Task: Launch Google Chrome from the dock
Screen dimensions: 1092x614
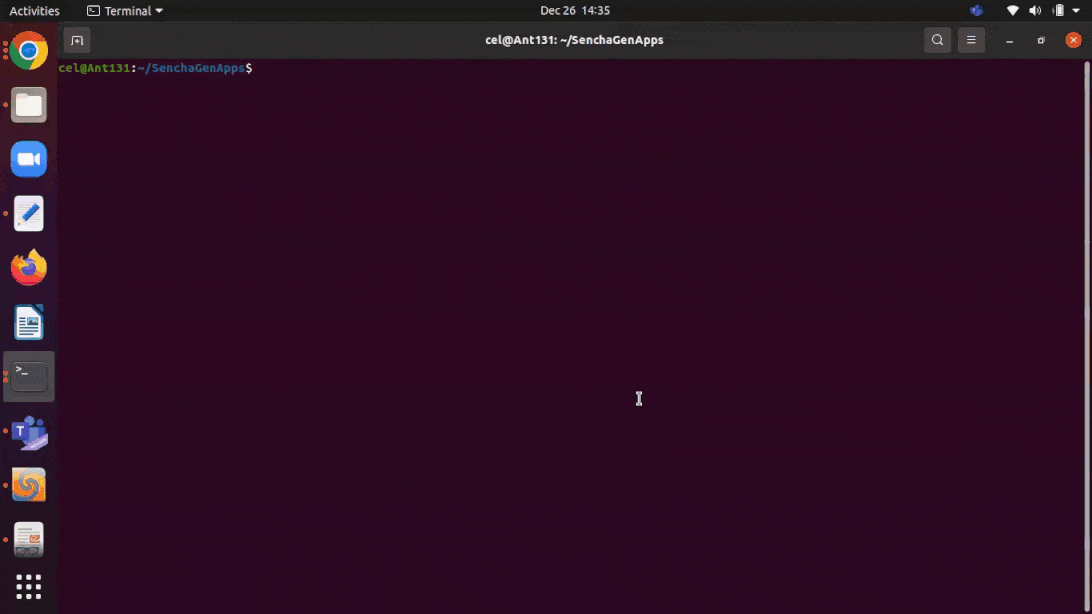Action: (x=29, y=51)
